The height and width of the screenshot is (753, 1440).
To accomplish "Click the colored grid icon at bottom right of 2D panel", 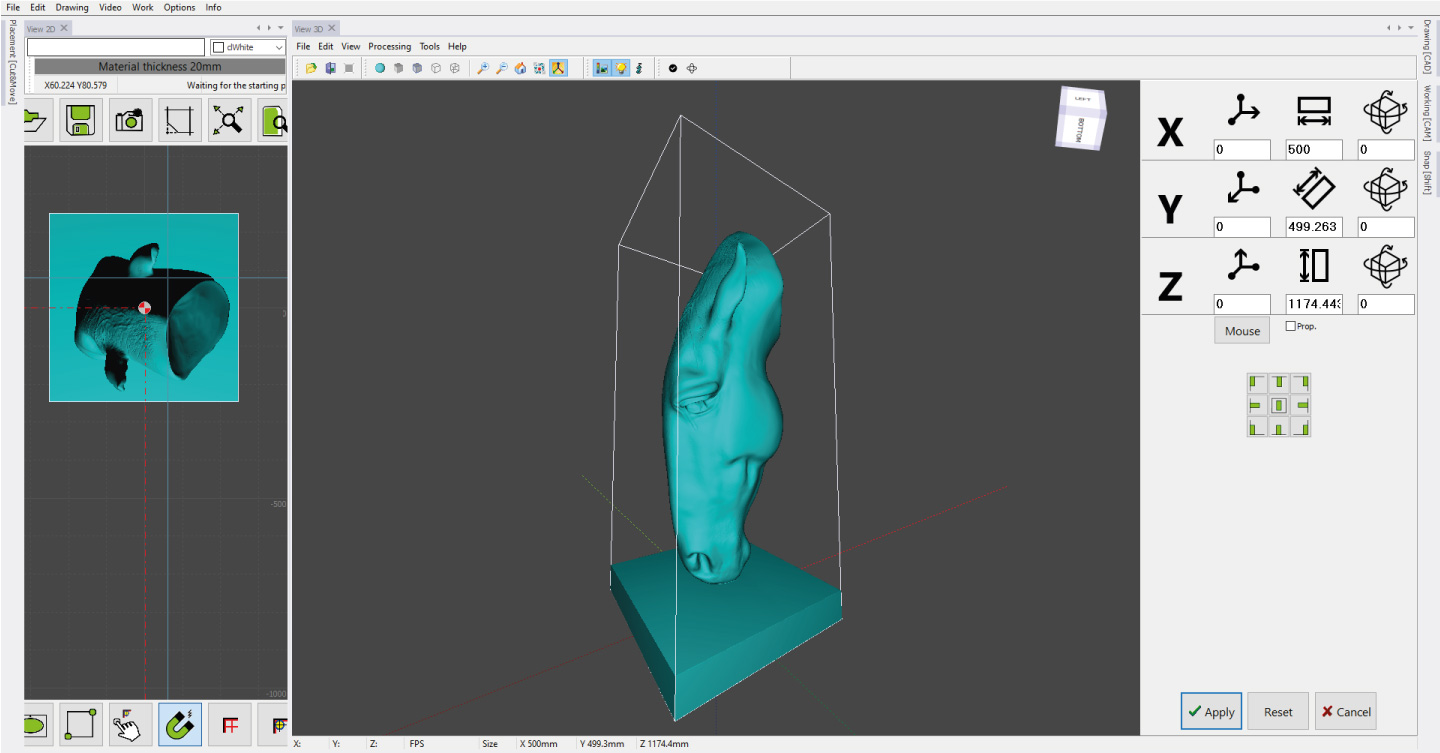I will (274, 725).
